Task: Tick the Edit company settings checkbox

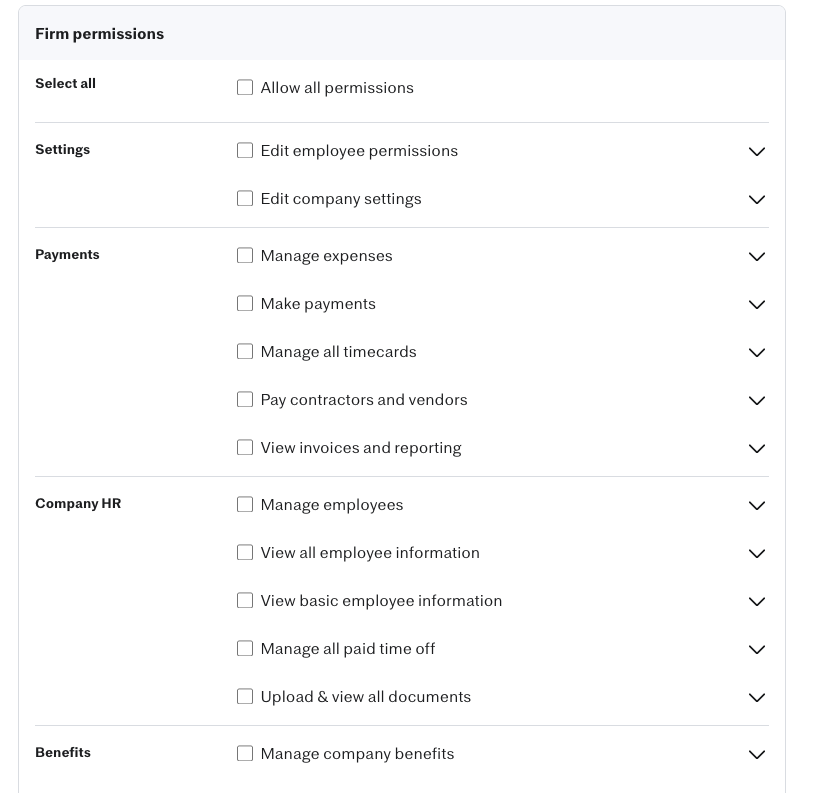Action: [245, 198]
